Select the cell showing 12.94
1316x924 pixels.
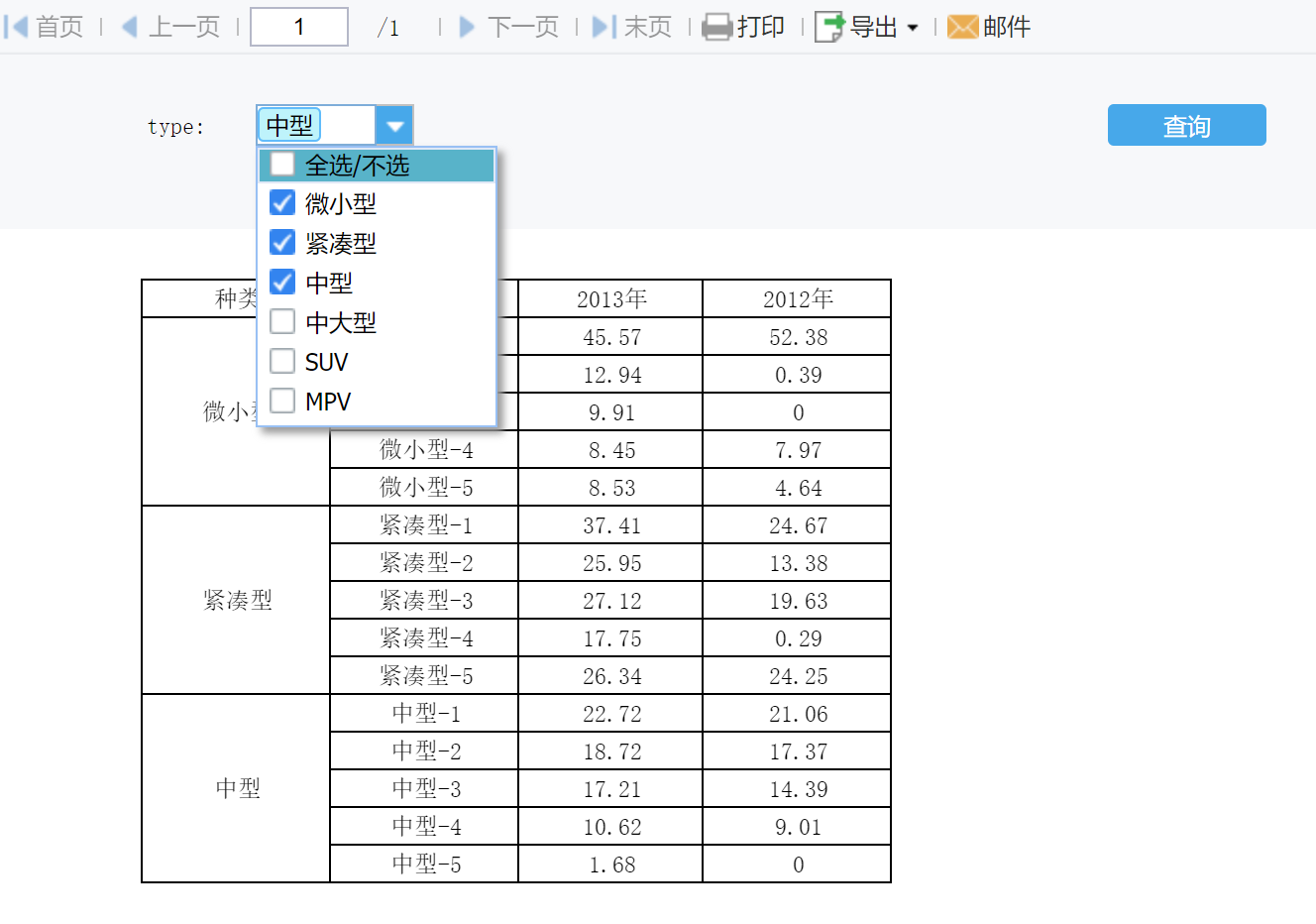(x=610, y=374)
